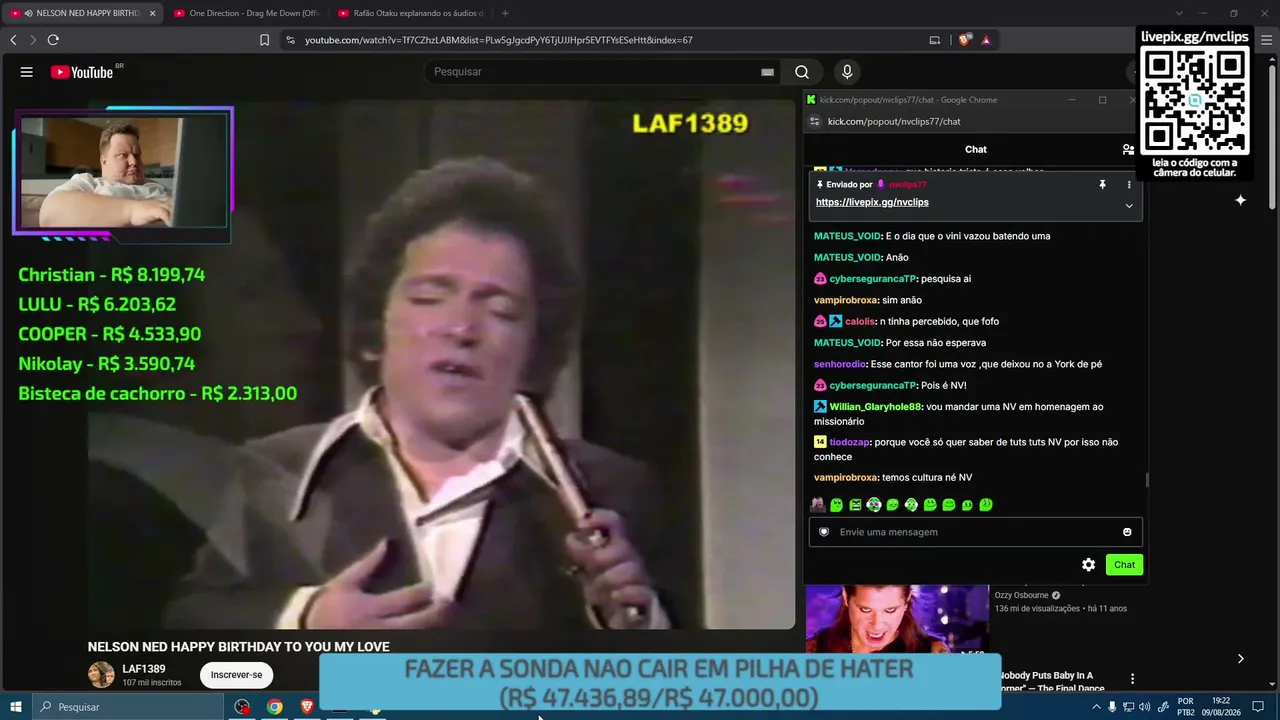Screen dimensions: 1280x720
Task: Open the LAF1389 channel avatar
Action: point(101,675)
